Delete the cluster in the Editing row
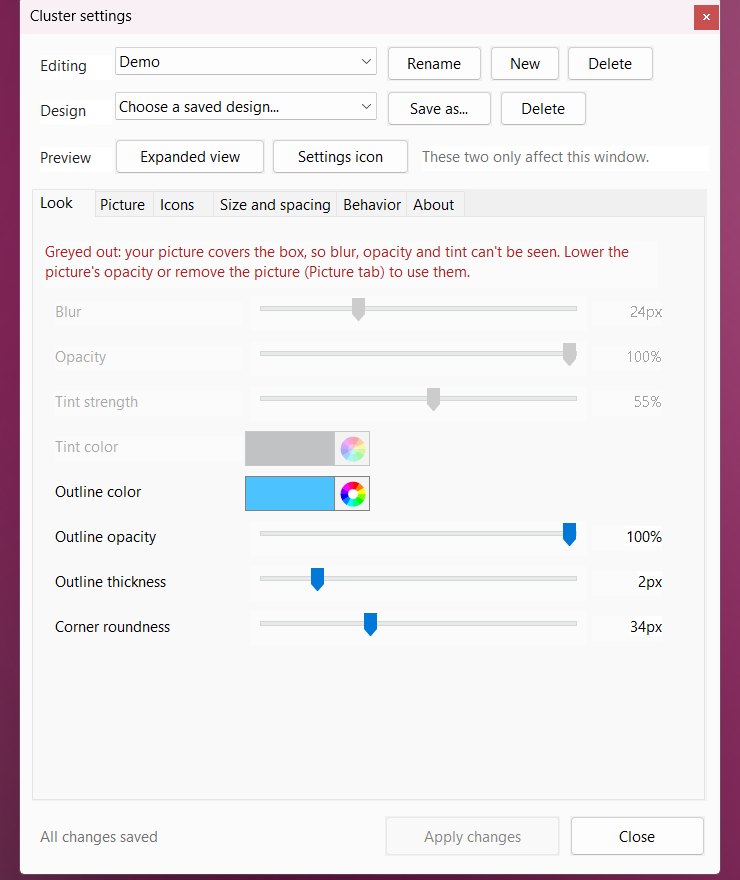 click(x=610, y=64)
